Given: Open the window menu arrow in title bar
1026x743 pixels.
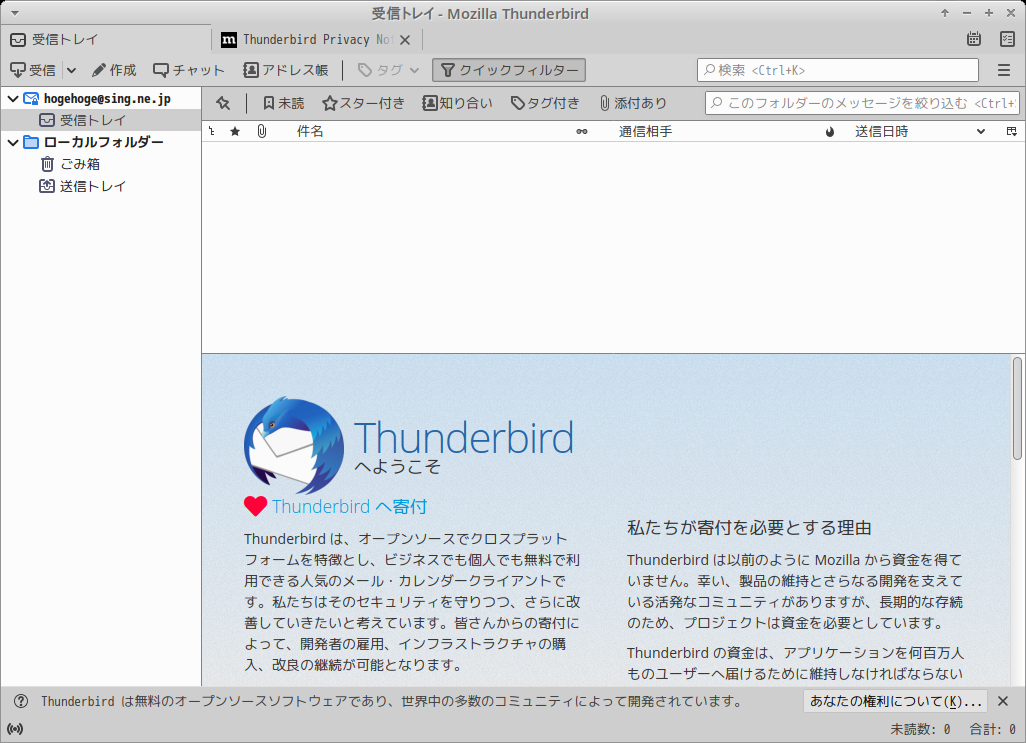Looking at the screenshot, I should (14, 13).
